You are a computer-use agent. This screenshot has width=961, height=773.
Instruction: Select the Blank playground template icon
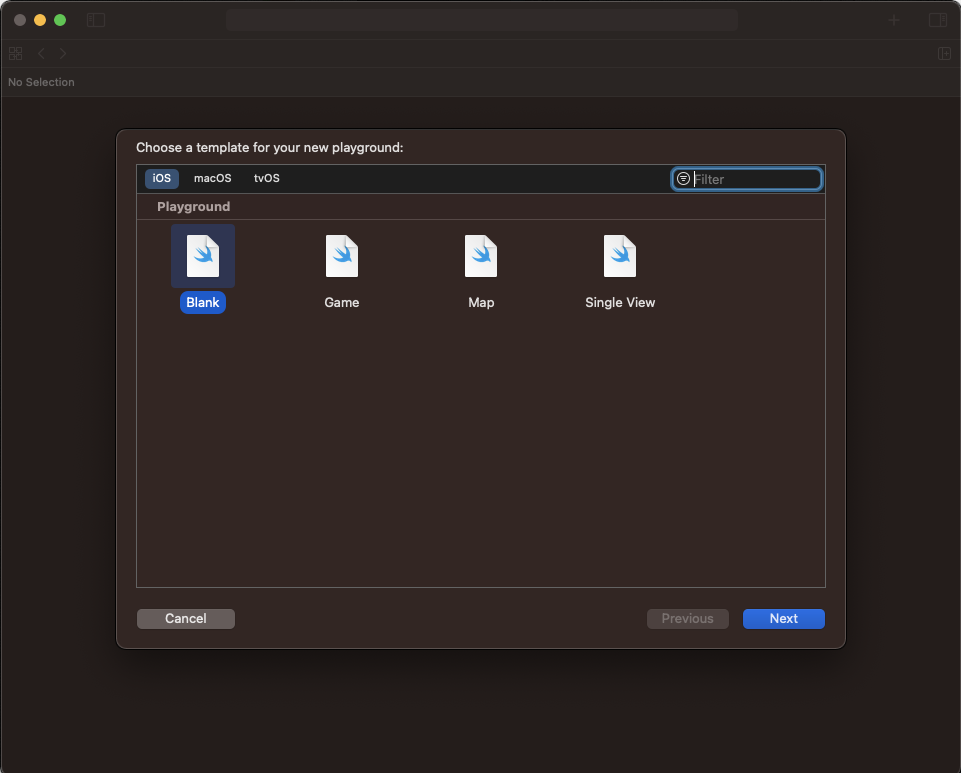click(x=203, y=256)
